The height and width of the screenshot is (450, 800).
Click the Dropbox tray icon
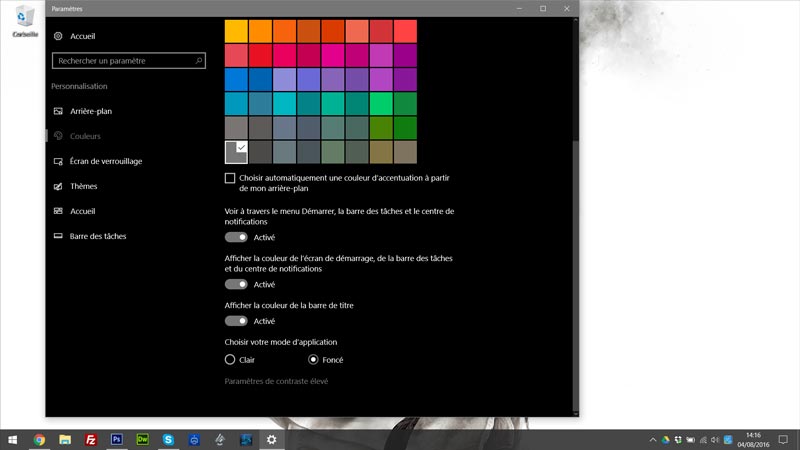678,440
